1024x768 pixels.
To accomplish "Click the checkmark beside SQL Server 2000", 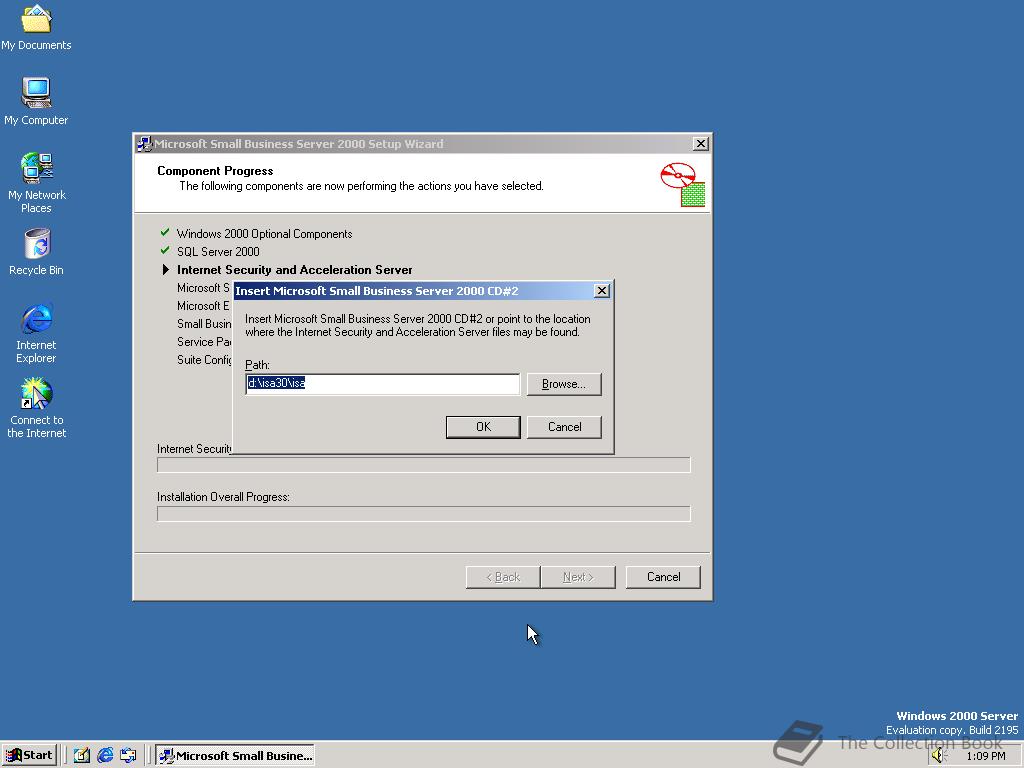I will point(165,251).
